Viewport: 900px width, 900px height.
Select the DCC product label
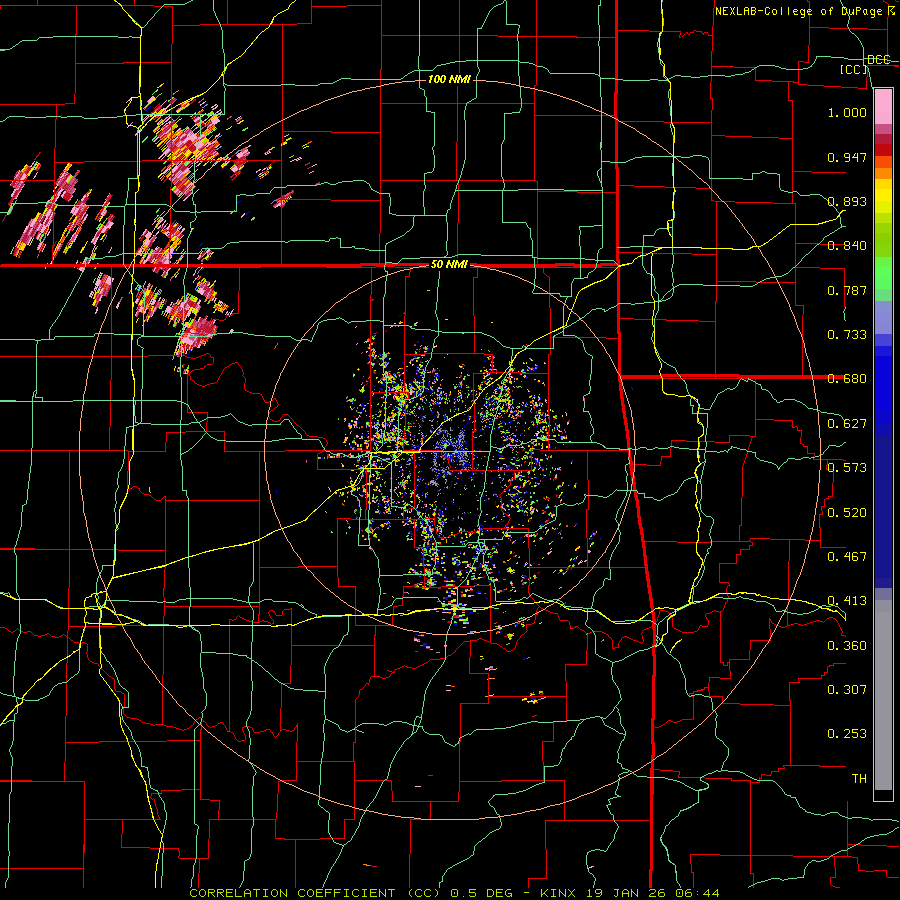coord(879,60)
